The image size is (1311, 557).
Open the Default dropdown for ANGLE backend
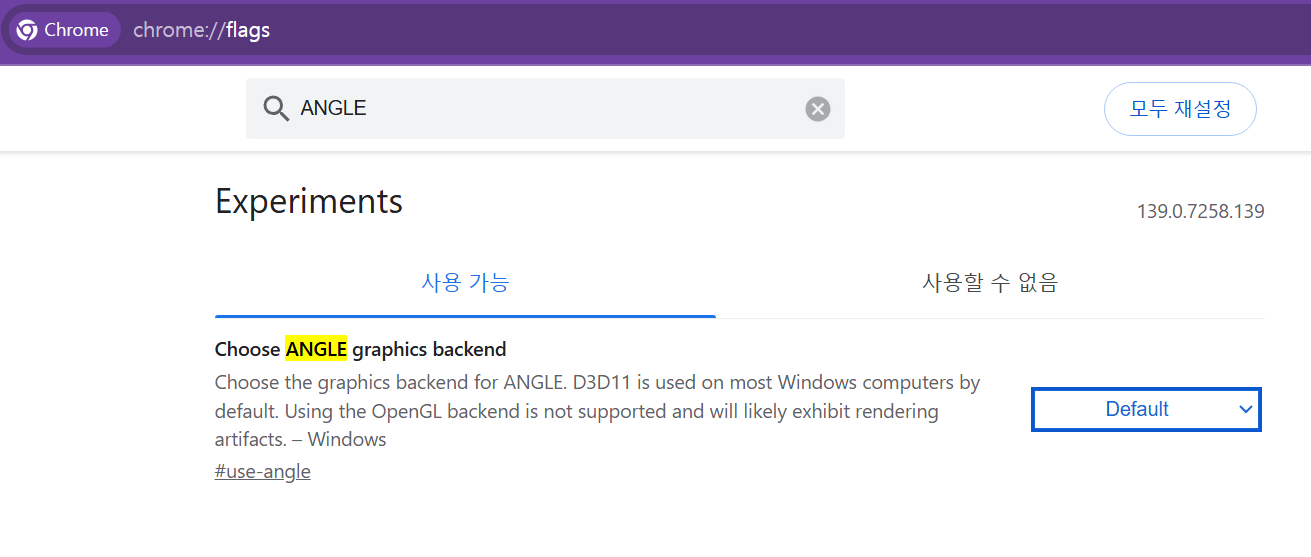pyautogui.click(x=1146, y=409)
